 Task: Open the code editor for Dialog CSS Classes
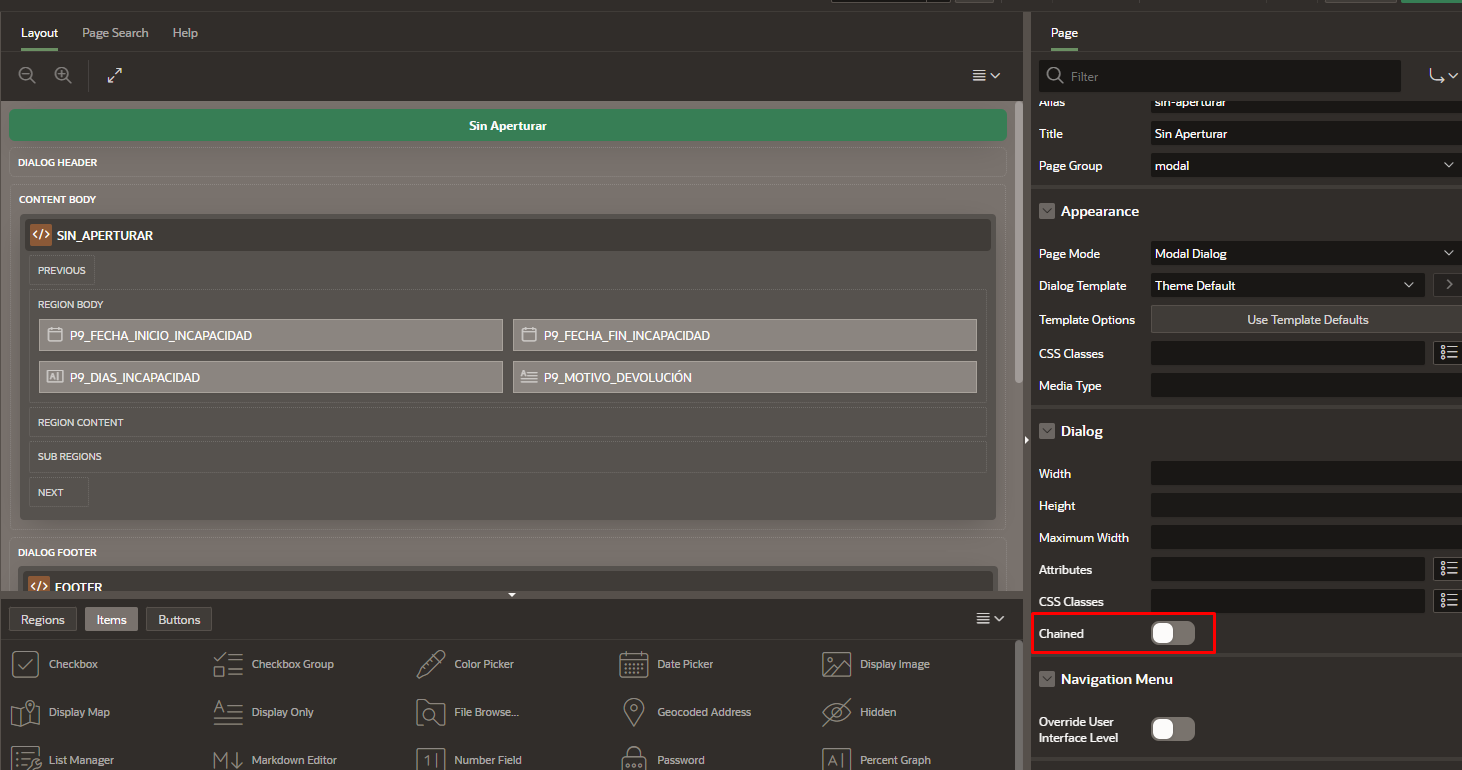point(1447,600)
